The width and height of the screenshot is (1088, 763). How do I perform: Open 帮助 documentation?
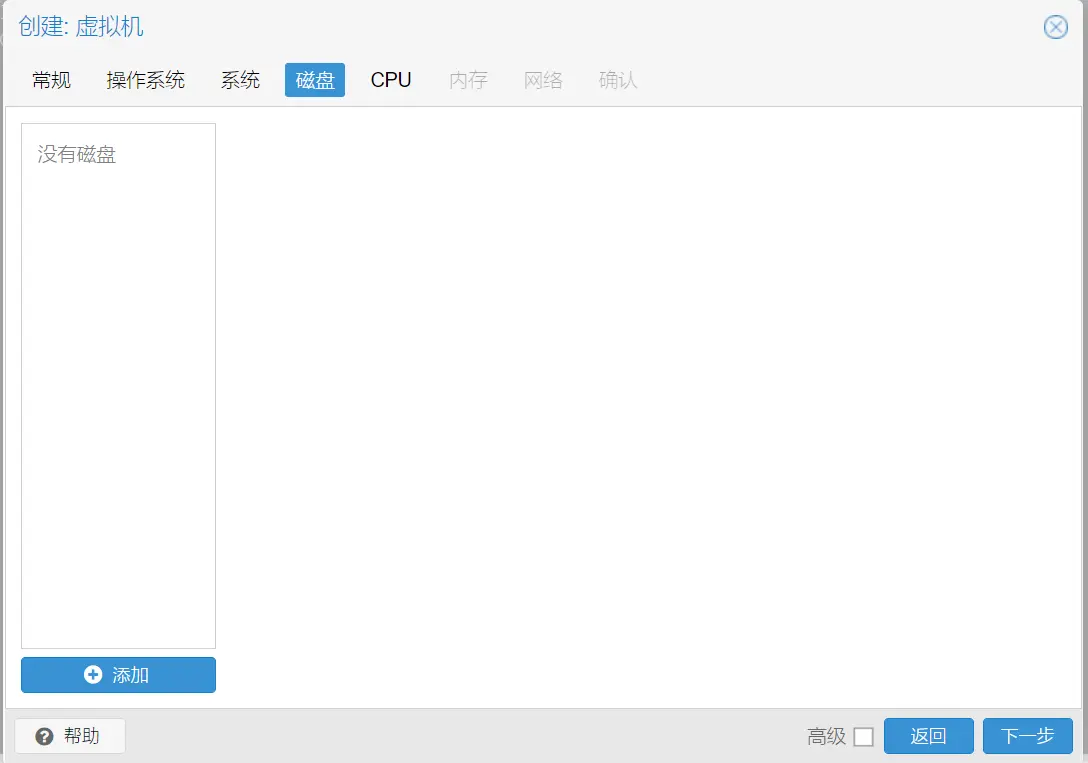70,736
